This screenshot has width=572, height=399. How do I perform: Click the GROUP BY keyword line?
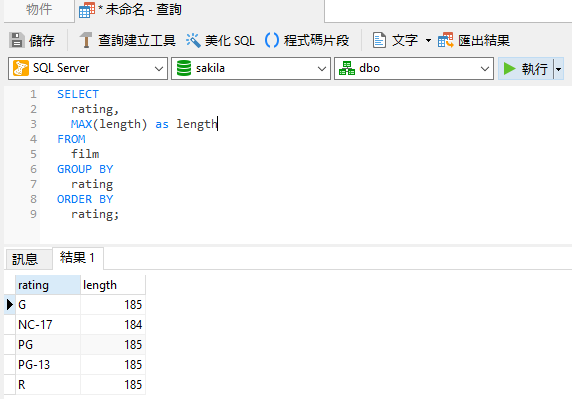tap(85, 169)
